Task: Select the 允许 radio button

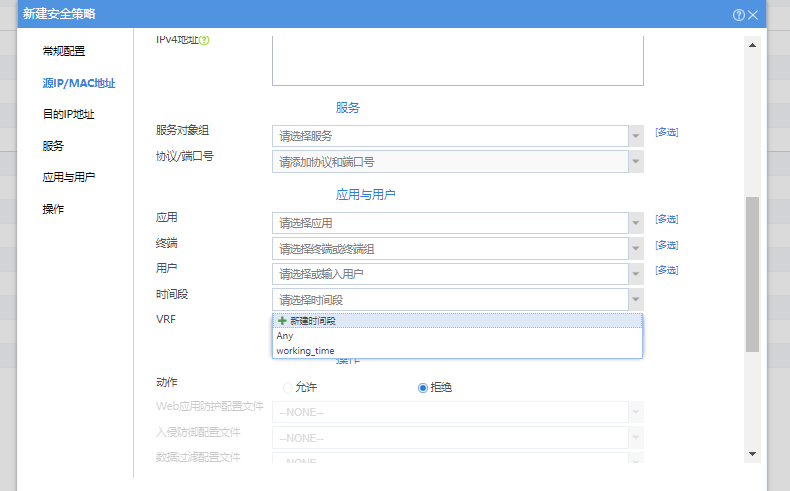Action: [289, 387]
